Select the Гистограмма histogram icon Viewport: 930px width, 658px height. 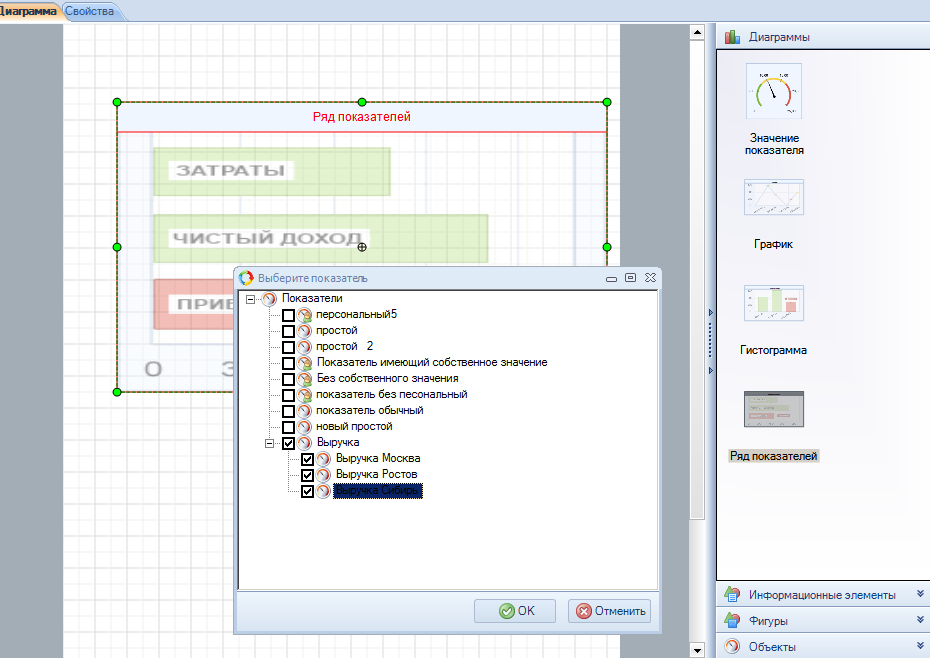pyautogui.click(x=773, y=303)
